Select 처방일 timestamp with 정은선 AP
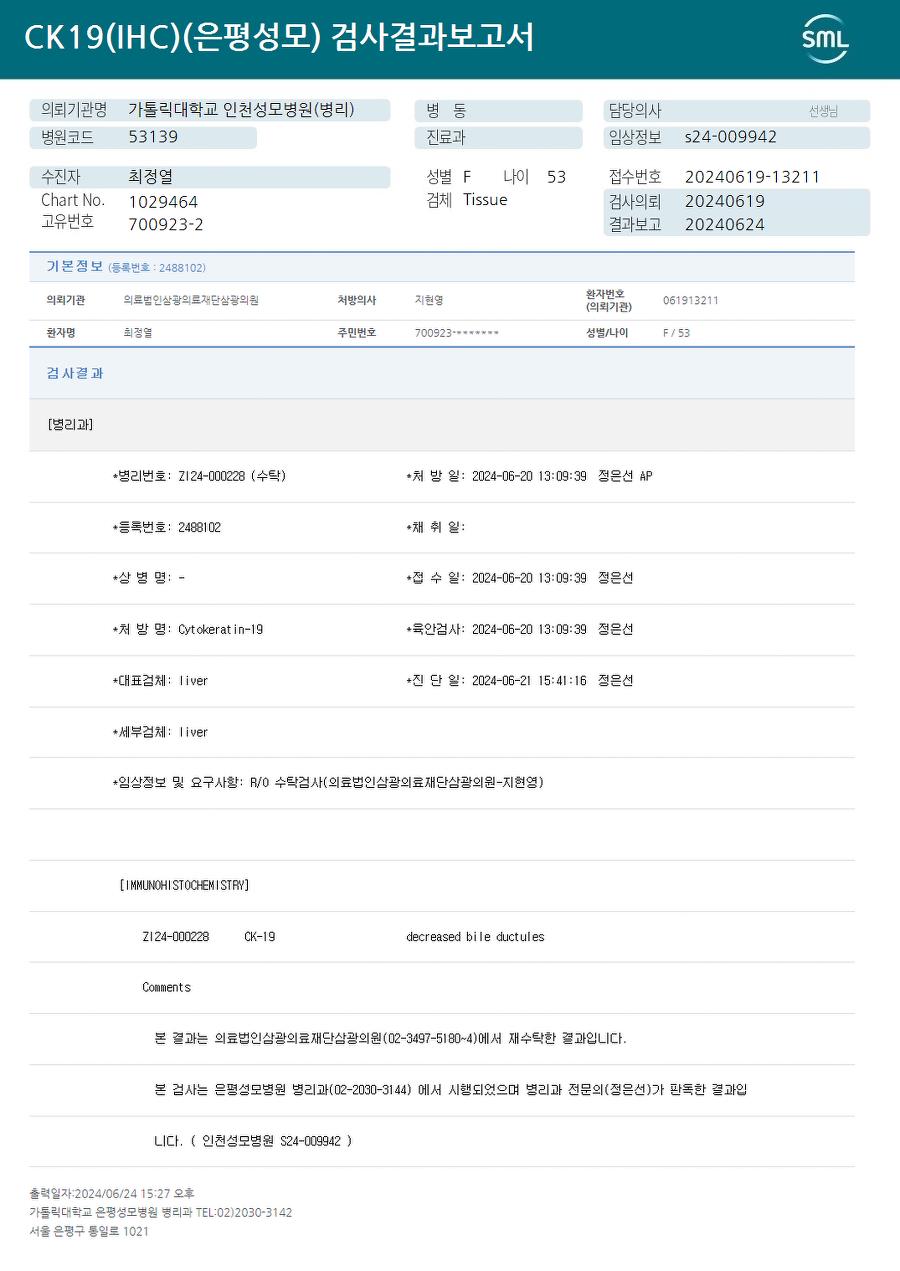Image resolution: width=900 pixels, height=1271 pixels. coord(529,476)
